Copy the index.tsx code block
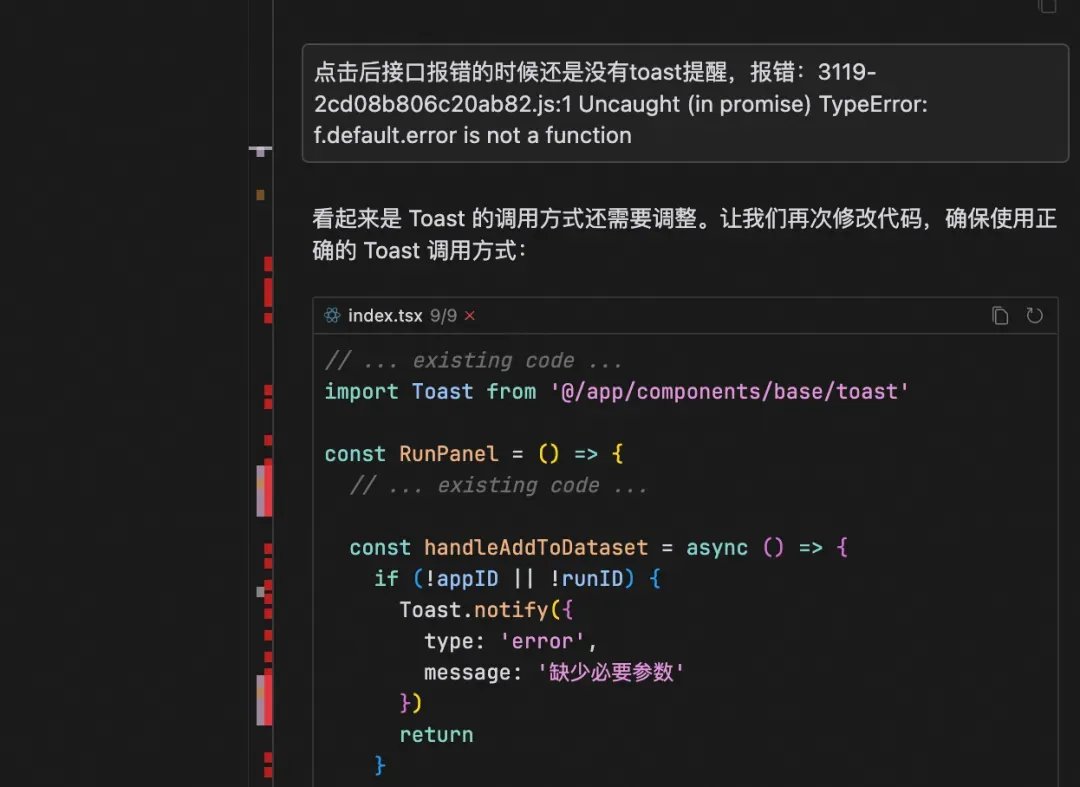The width and height of the screenshot is (1080, 787). (1000, 315)
